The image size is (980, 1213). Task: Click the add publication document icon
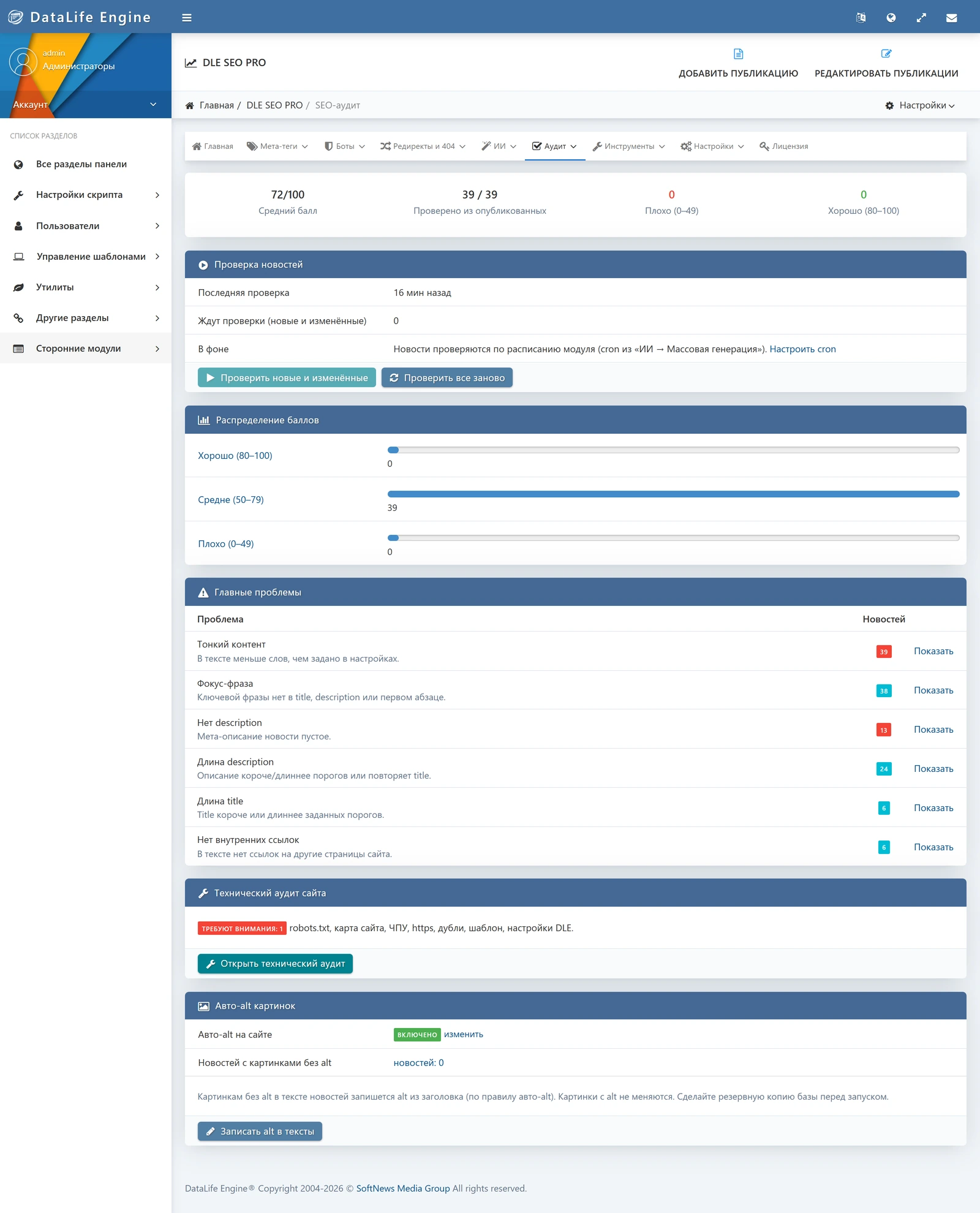[x=738, y=54]
